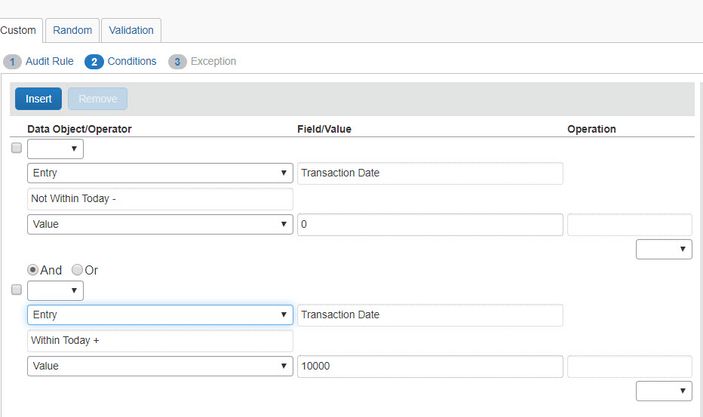Switch to the Validation tab
The image size is (703, 417).
coord(131,30)
